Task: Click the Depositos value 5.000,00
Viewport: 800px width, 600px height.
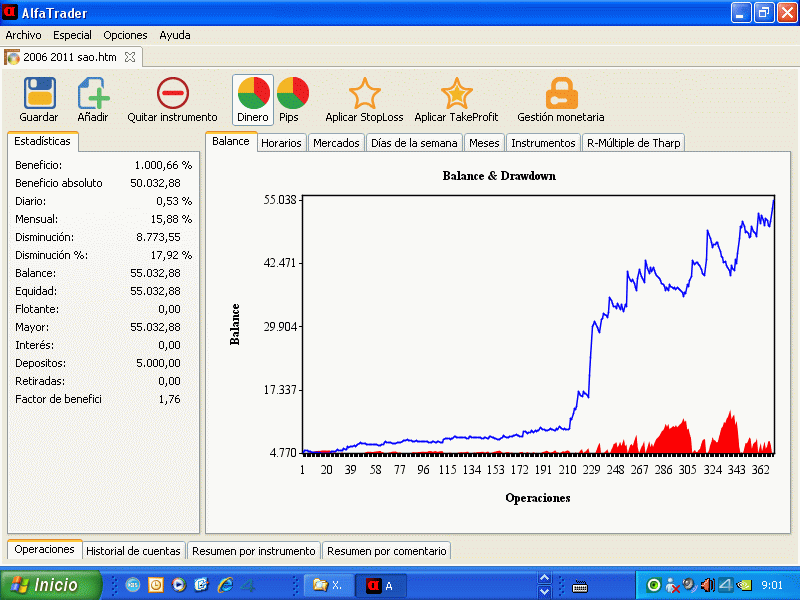Action: coord(158,363)
